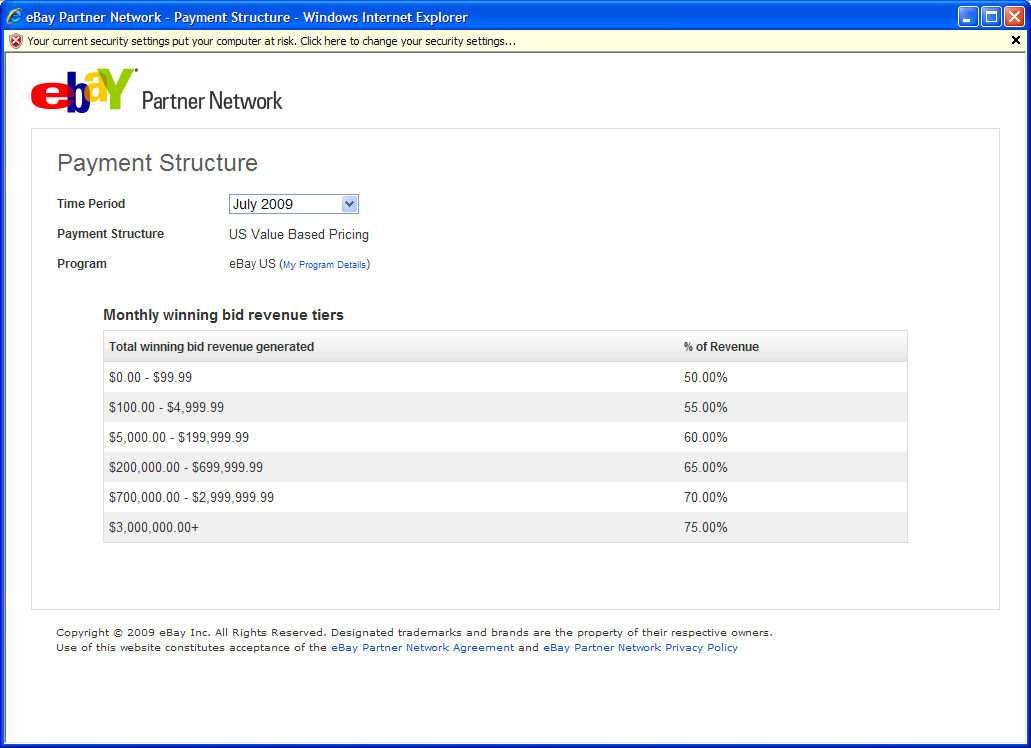
Task: Dismiss the security settings information bar
Action: [1016, 41]
